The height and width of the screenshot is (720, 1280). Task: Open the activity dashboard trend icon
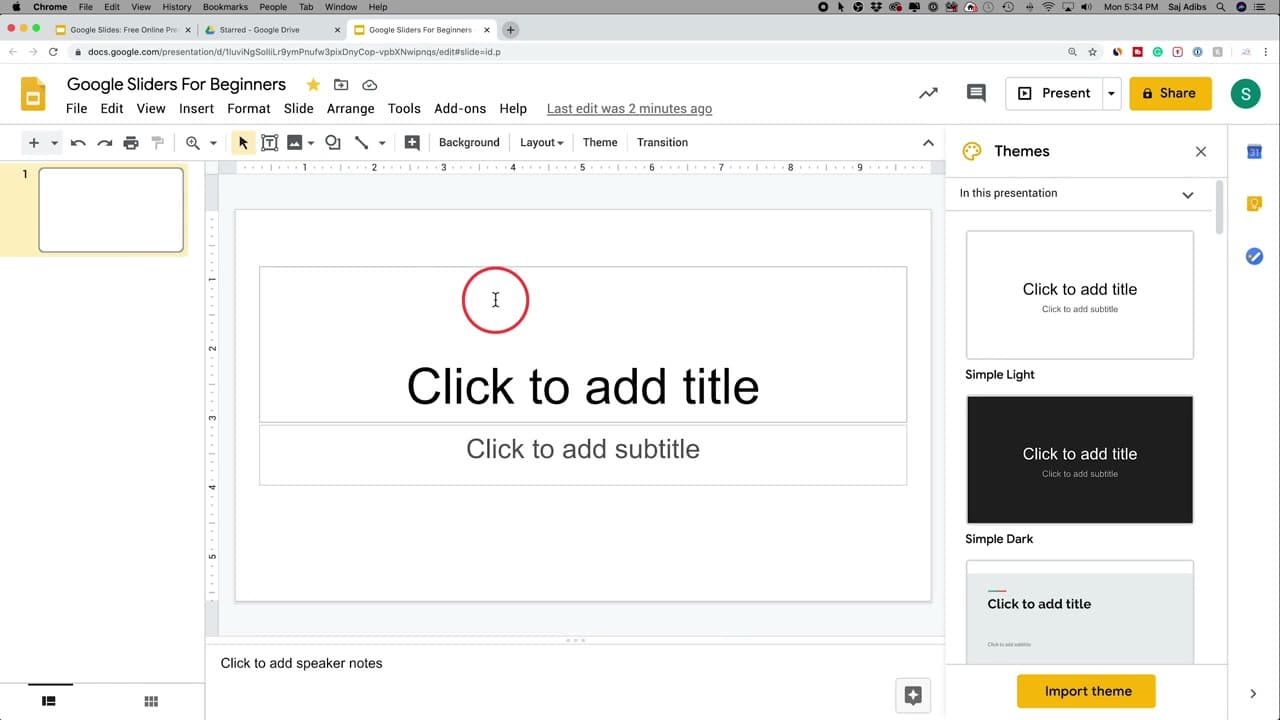tap(929, 93)
